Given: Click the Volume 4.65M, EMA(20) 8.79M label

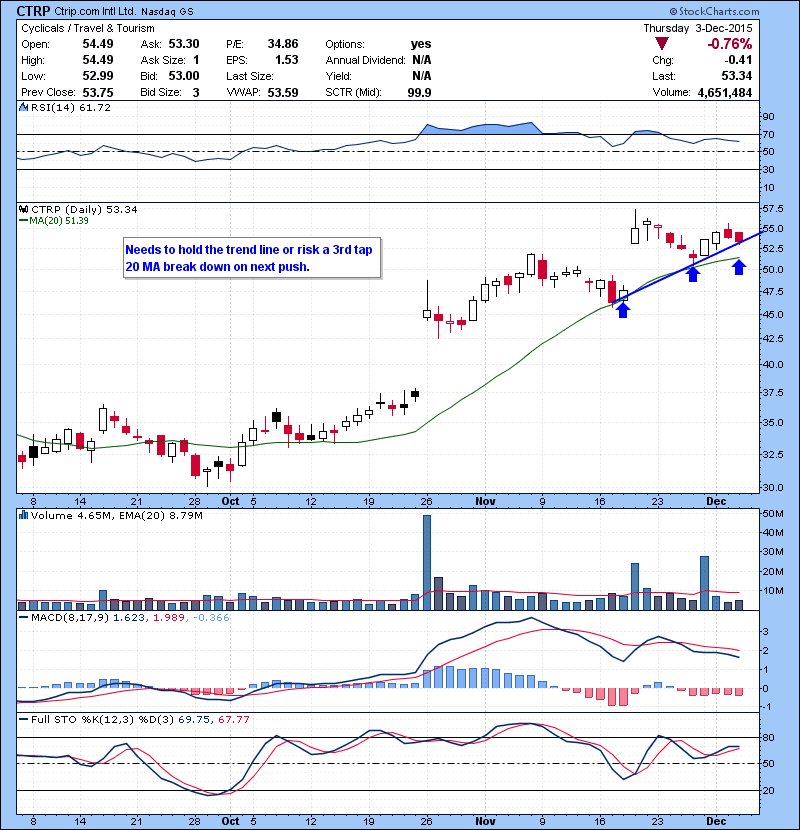Looking at the screenshot, I should (116, 515).
